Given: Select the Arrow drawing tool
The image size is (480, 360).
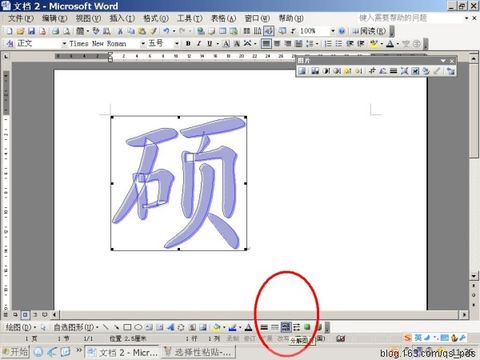Looking at the screenshot, I should click(x=116, y=327).
